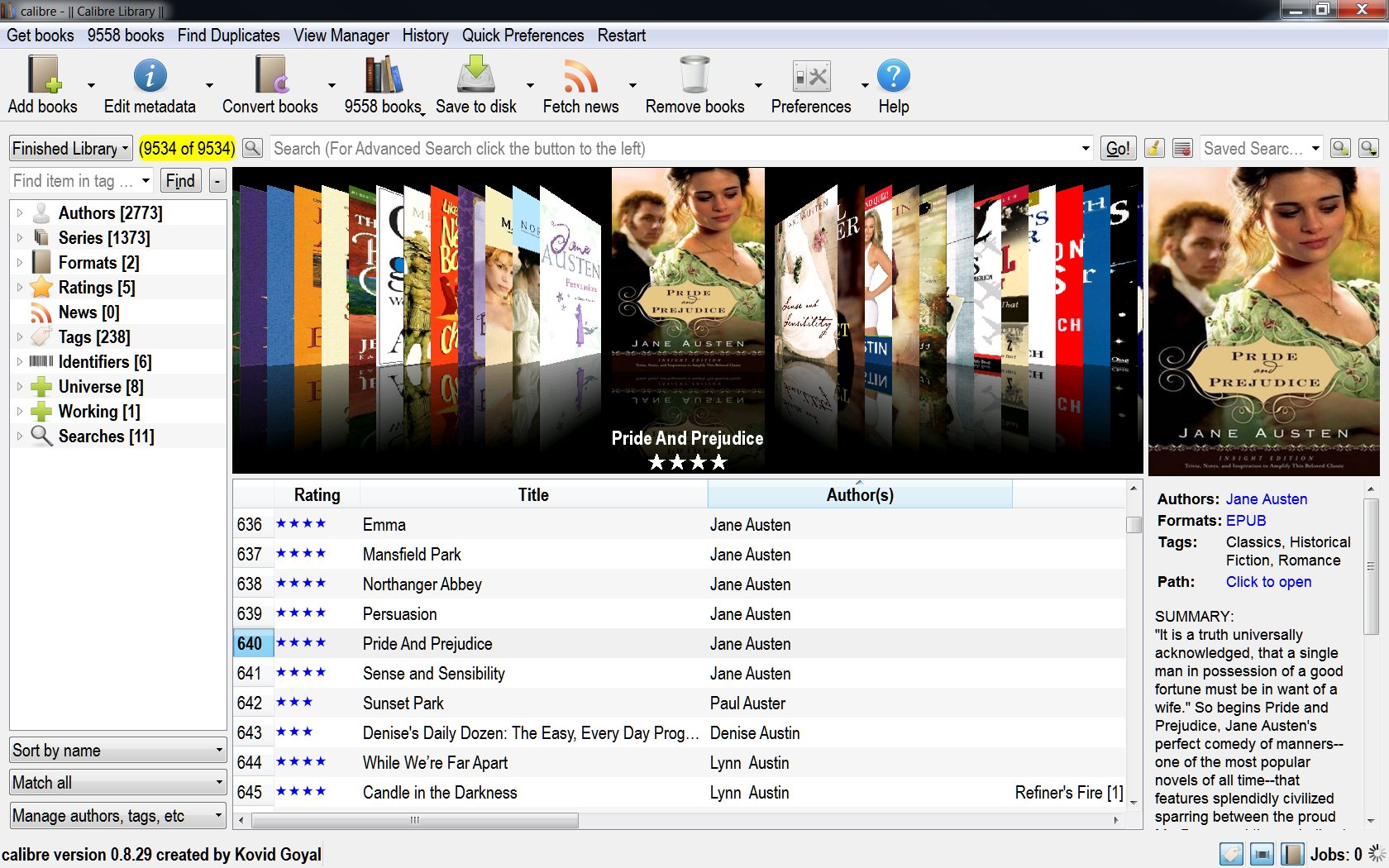Open the Save to disk dropdown arrow
1389x868 pixels.
[530, 84]
